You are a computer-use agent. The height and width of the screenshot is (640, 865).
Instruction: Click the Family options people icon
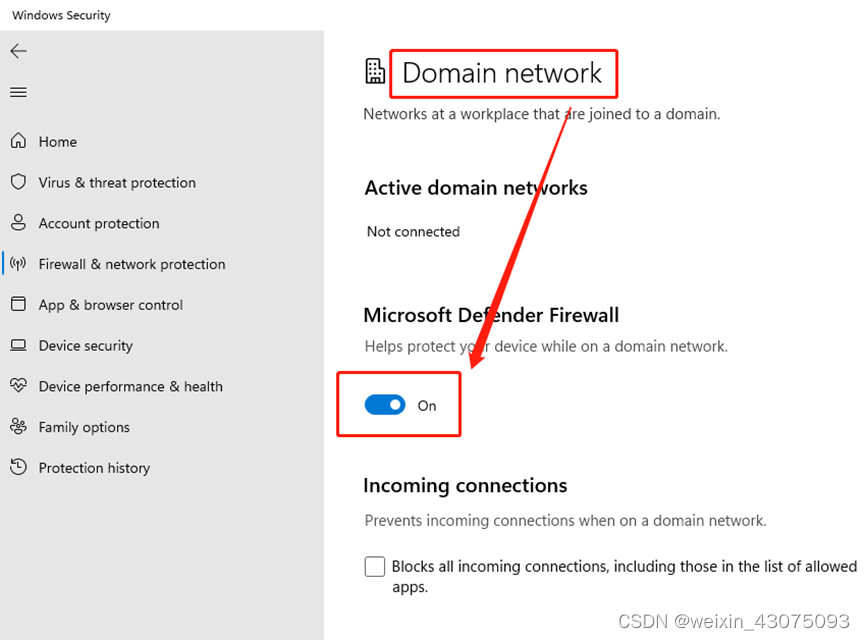pos(18,427)
